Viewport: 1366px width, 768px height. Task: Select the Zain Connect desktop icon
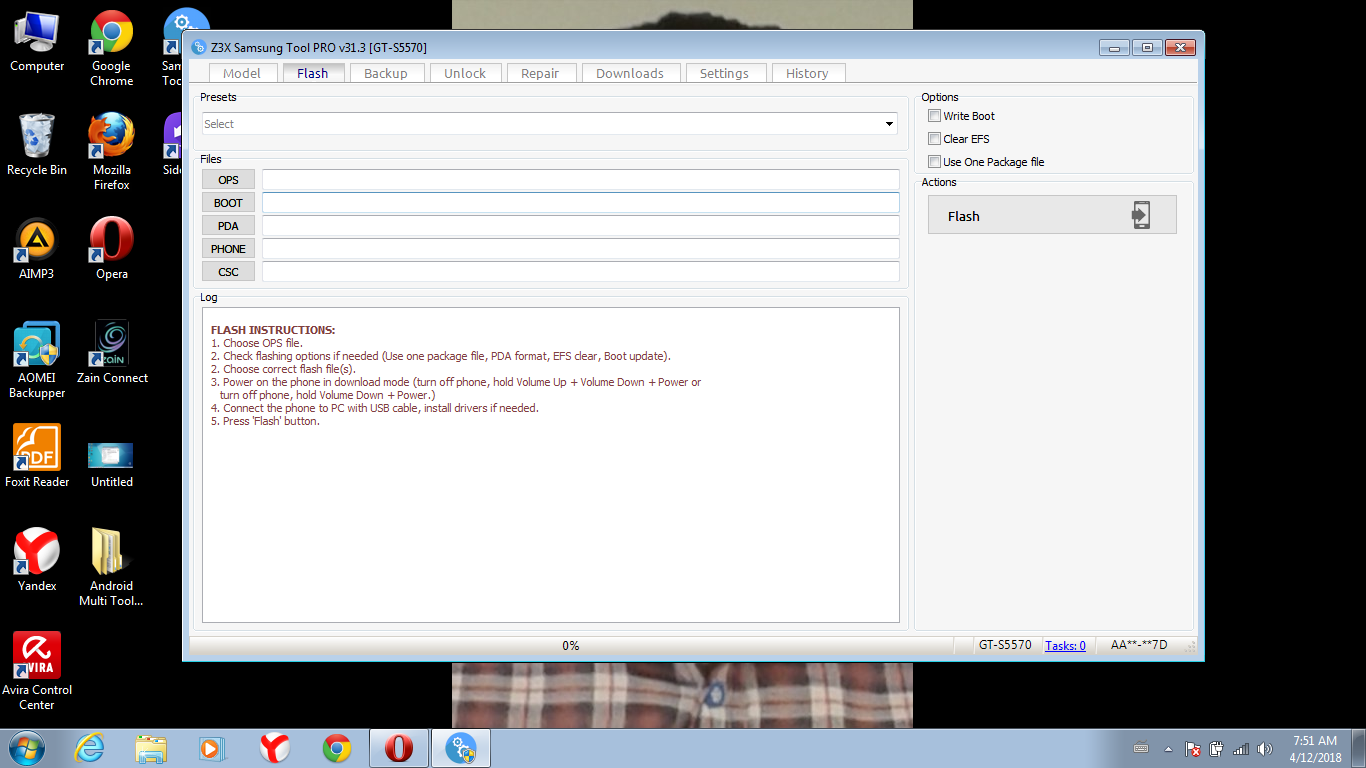(x=112, y=353)
